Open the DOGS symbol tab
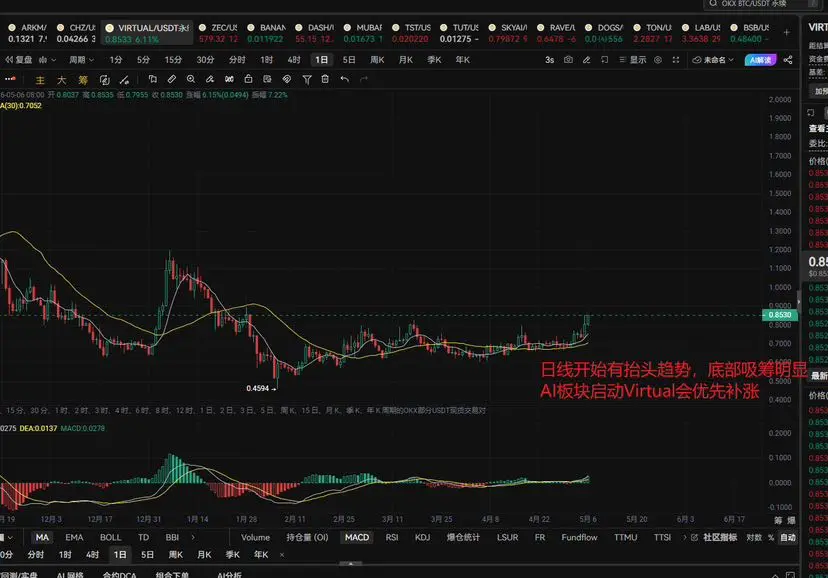The image size is (828, 578). [605, 33]
